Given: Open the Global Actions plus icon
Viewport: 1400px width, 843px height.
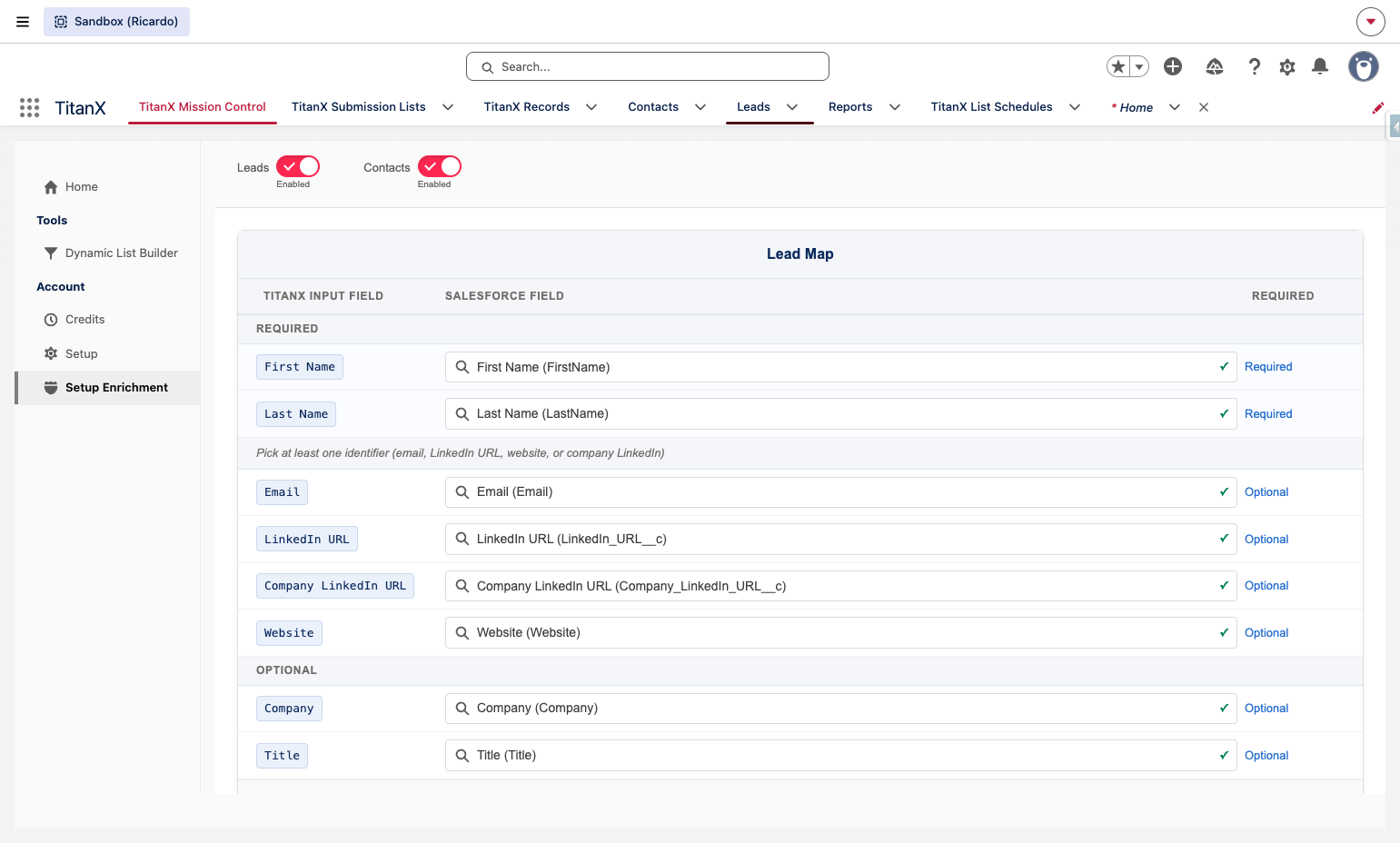Looking at the screenshot, I should coord(1173,66).
